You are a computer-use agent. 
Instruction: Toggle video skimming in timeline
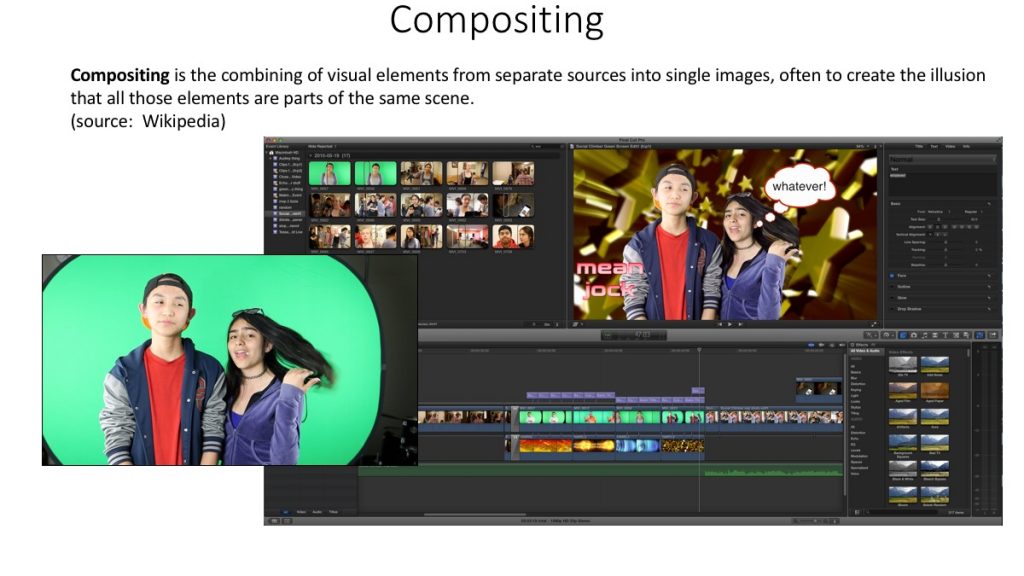click(x=811, y=345)
